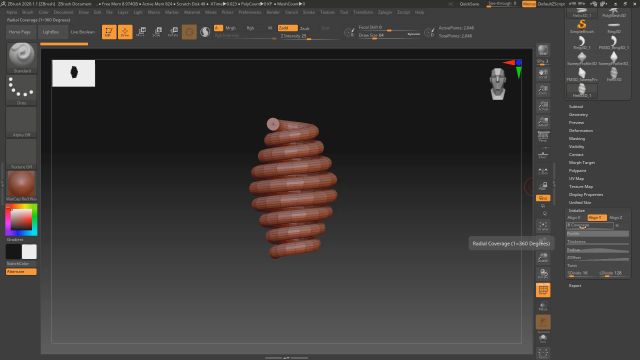This screenshot has width=640, height=360.
Task: Click the Zoom document icon
Action: coord(543,89)
